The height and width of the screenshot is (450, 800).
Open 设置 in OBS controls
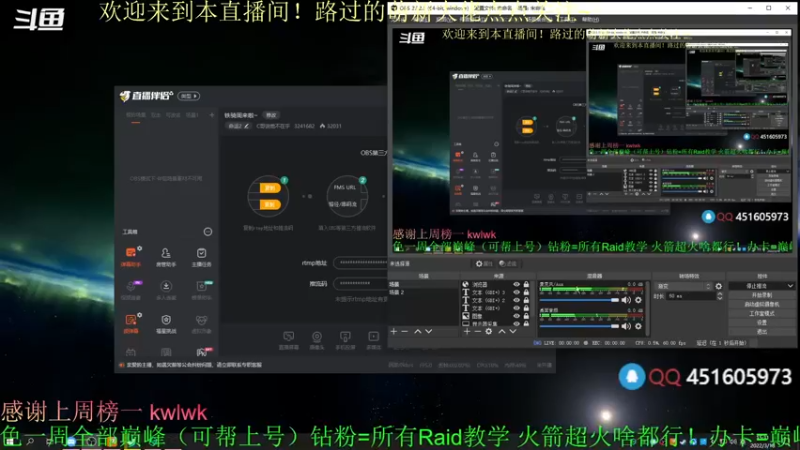click(762, 323)
